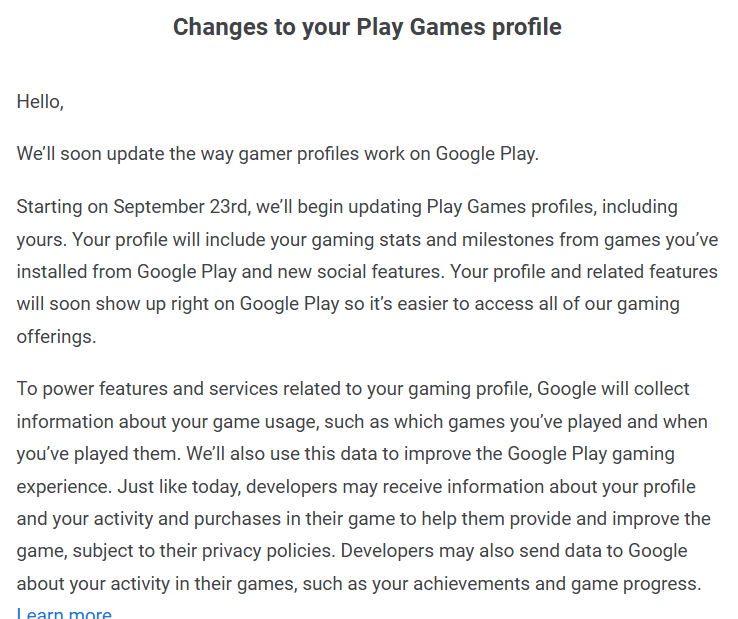
Task: Click the sentence about updating gamer profiles
Action: tap(277, 154)
